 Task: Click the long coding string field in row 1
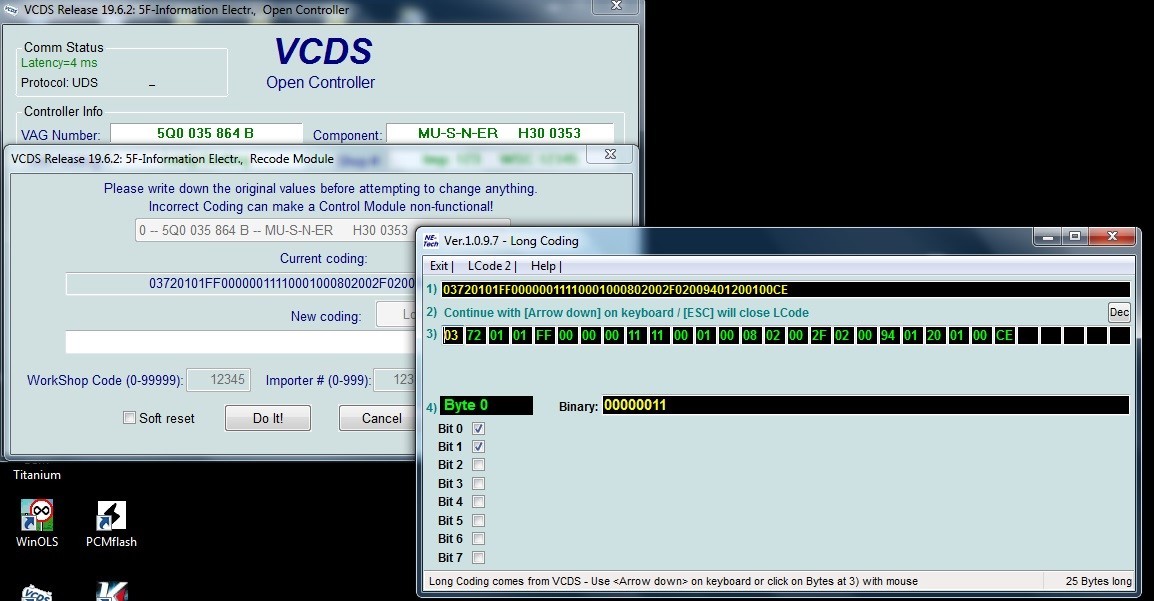(x=785, y=290)
